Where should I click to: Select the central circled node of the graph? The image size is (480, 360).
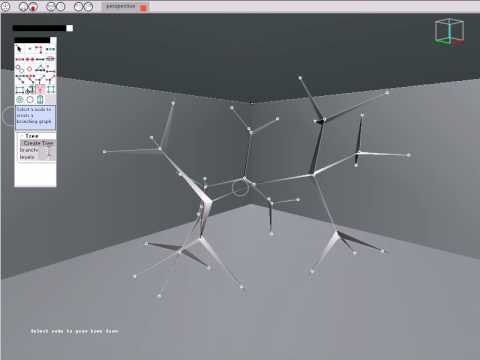pos(240,188)
